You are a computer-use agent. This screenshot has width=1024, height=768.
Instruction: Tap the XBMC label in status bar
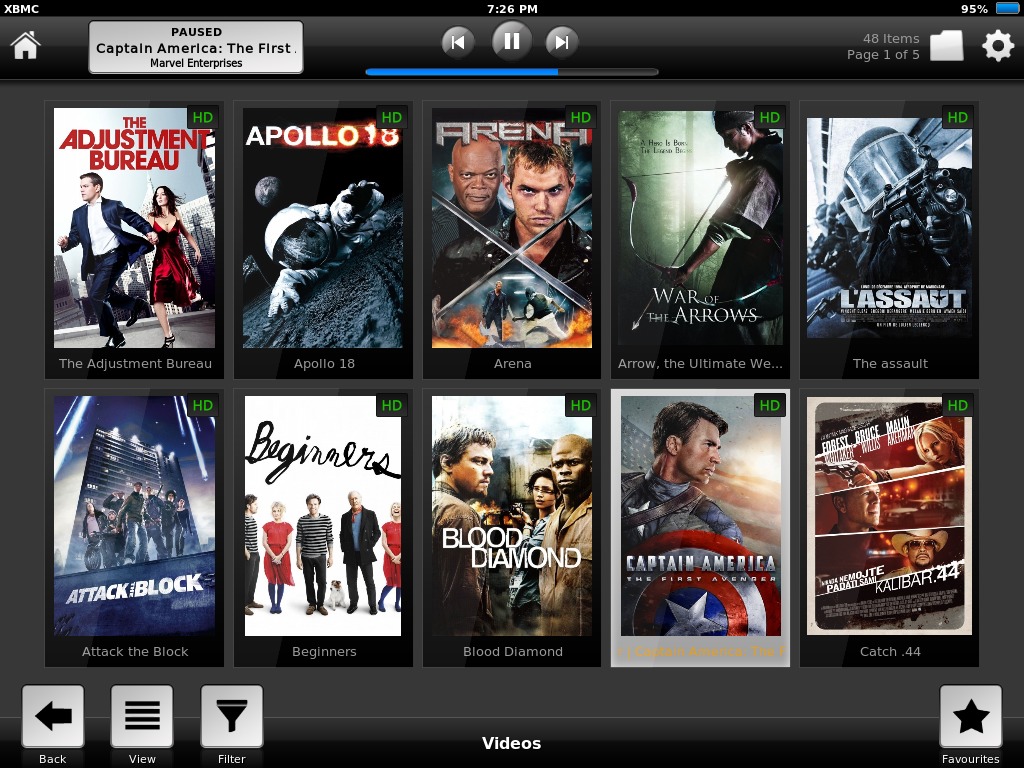21,8
